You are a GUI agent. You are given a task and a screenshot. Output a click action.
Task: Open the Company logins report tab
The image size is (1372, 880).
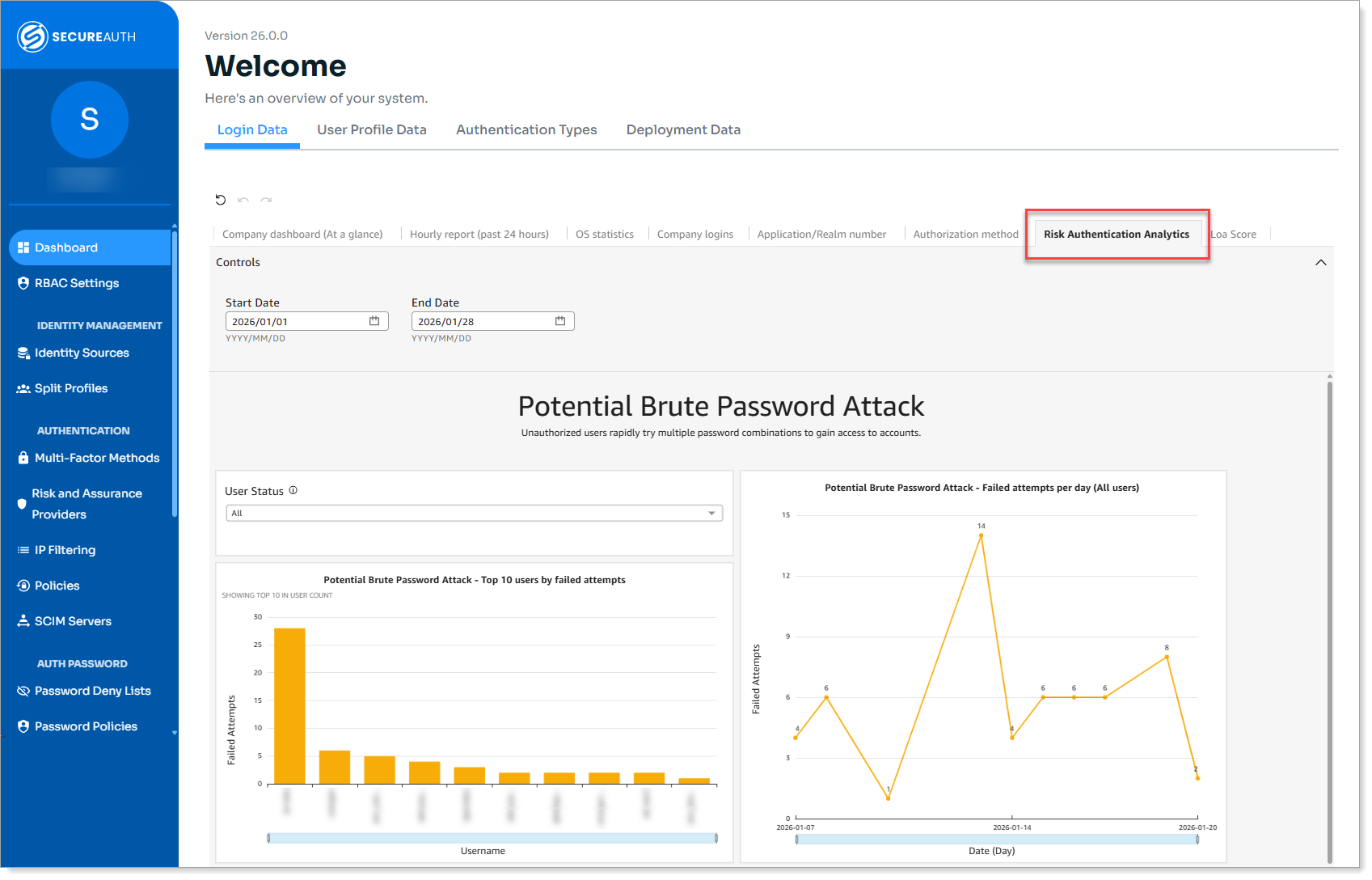pos(694,235)
